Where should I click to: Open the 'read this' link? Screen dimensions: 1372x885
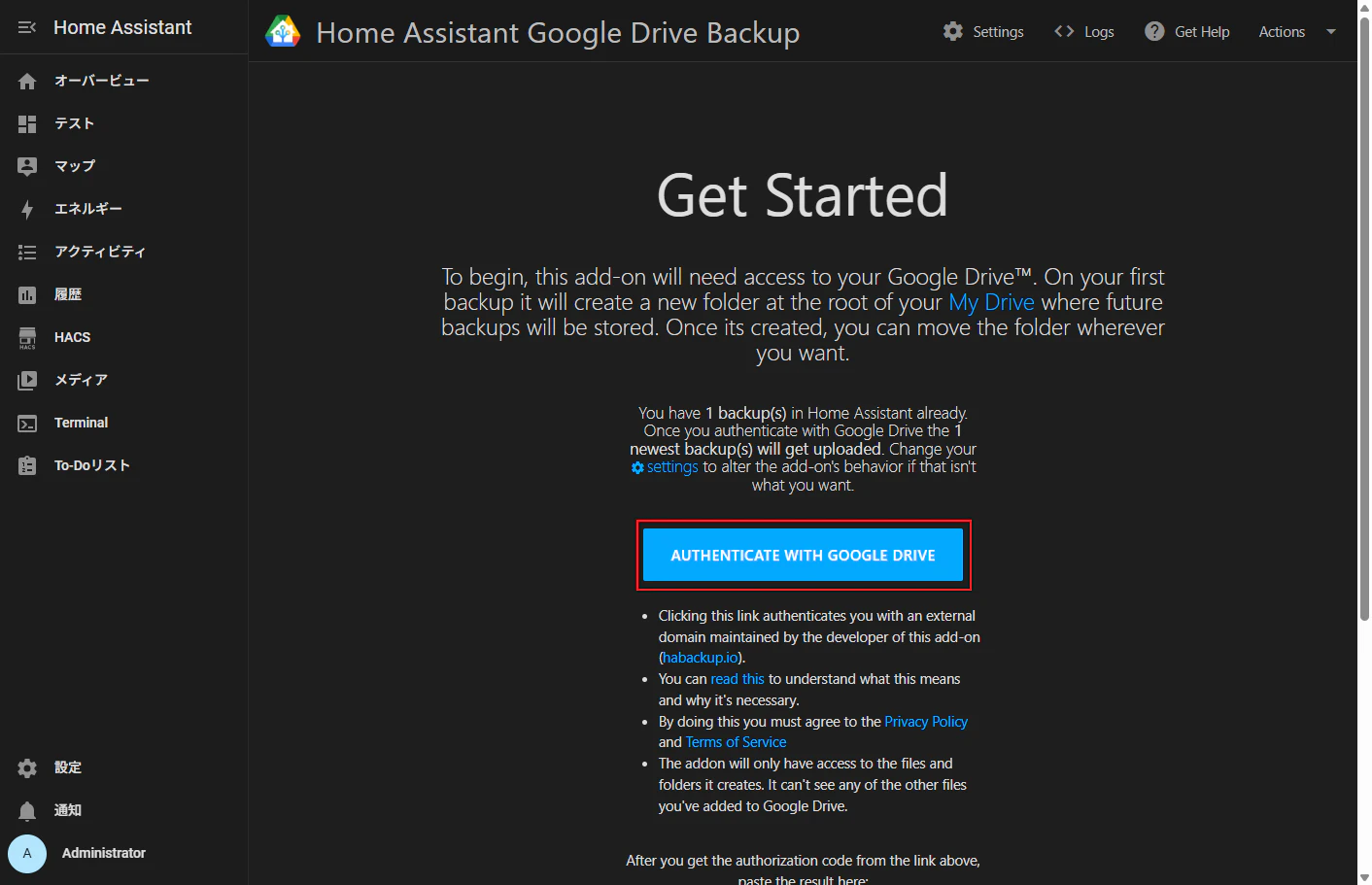[737, 679]
